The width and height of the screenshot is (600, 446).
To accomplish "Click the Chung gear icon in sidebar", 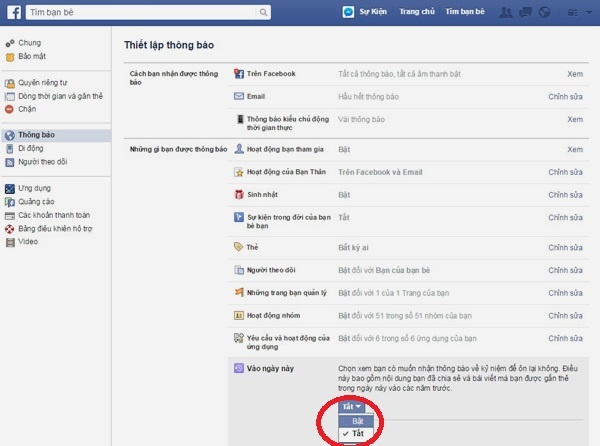I will 10,43.
